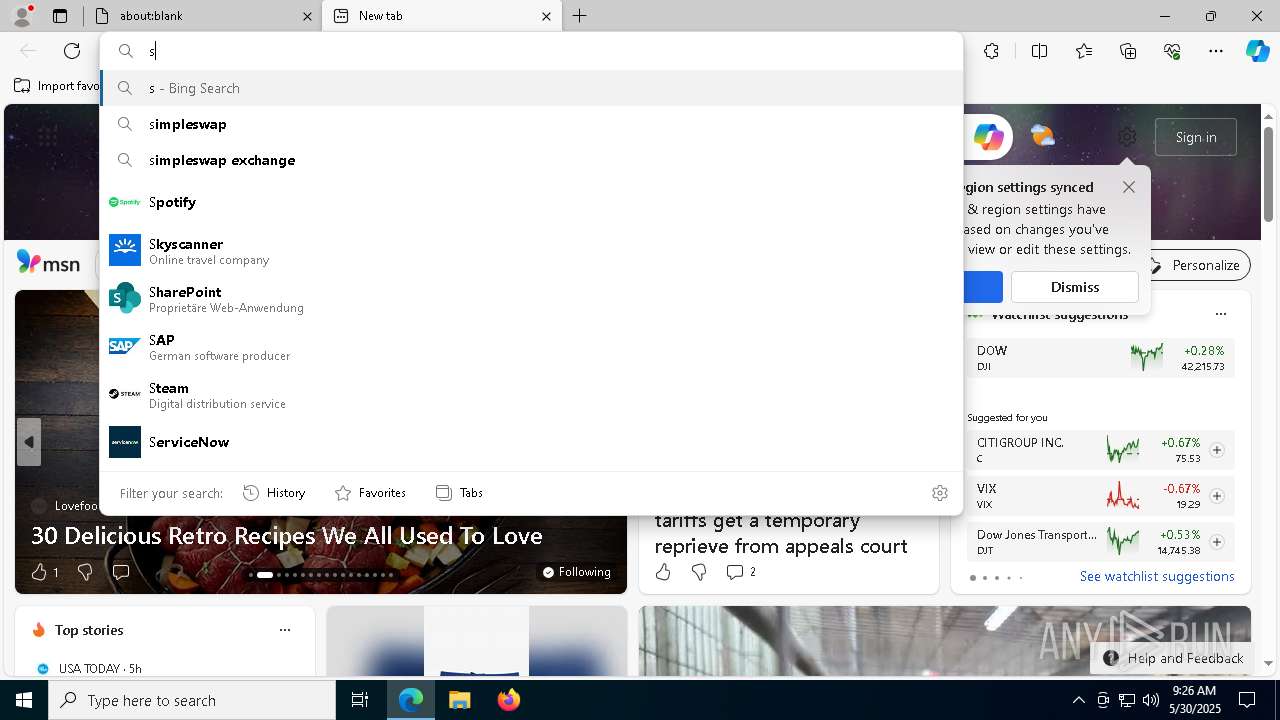Like the tariffs article

click(663, 572)
